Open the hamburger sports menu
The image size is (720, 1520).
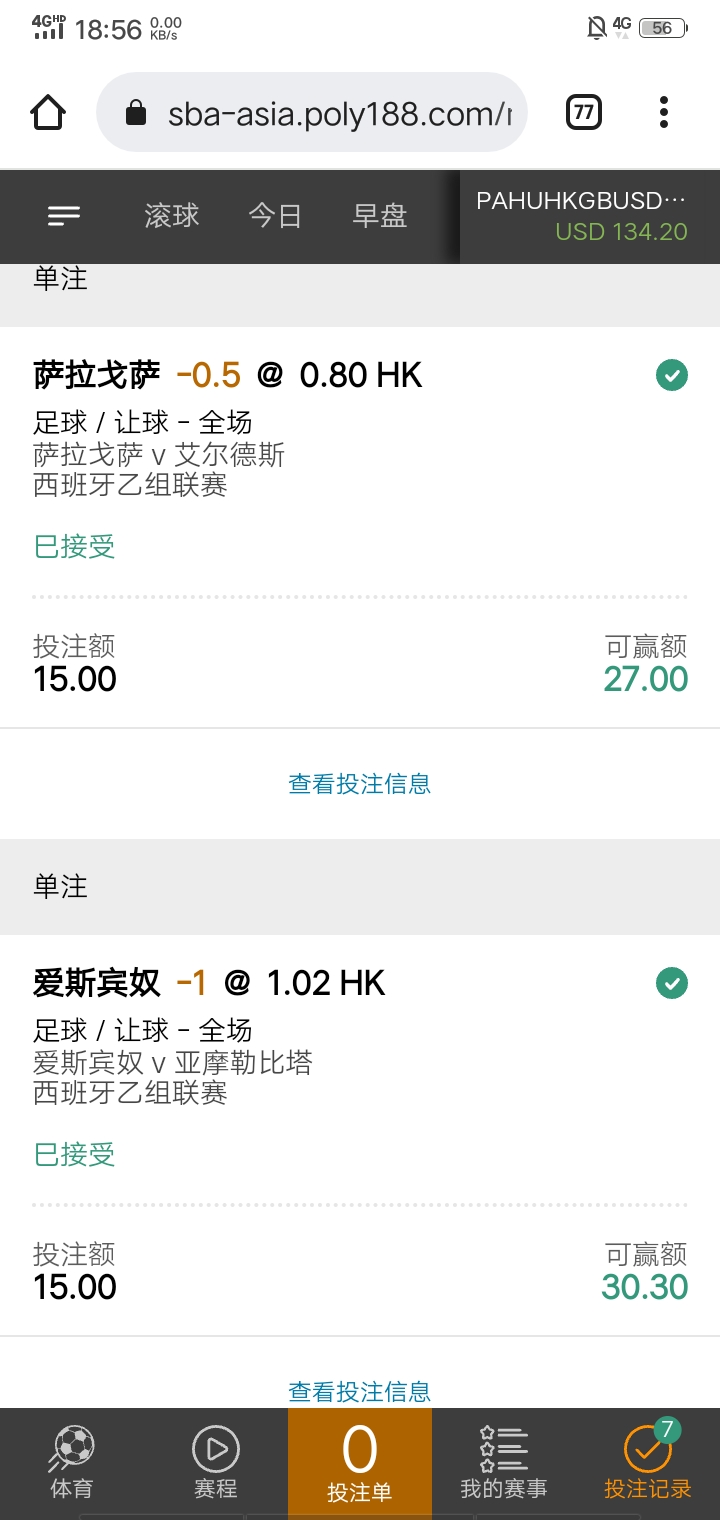pyautogui.click(x=64, y=216)
